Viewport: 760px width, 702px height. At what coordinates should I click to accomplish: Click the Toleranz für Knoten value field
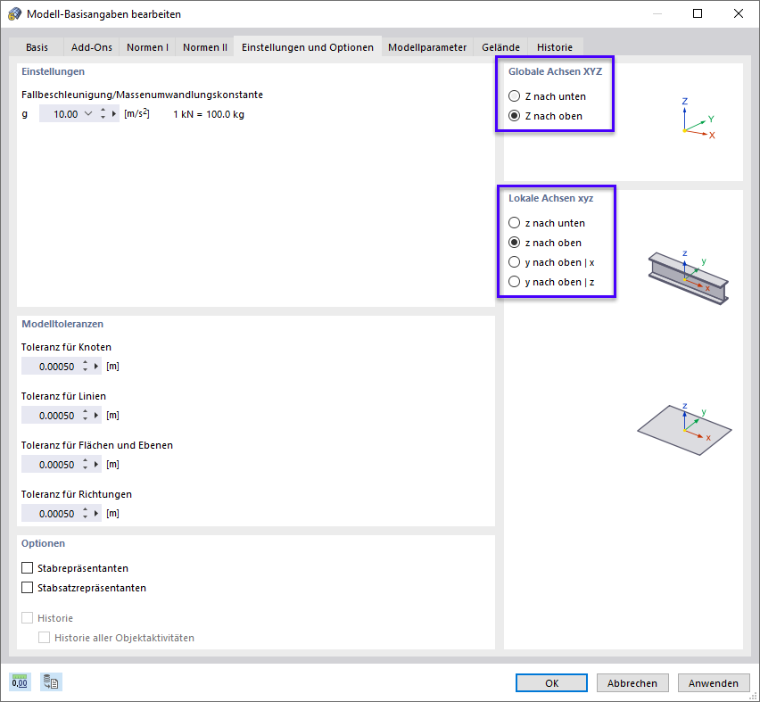[x=50, y=366]
